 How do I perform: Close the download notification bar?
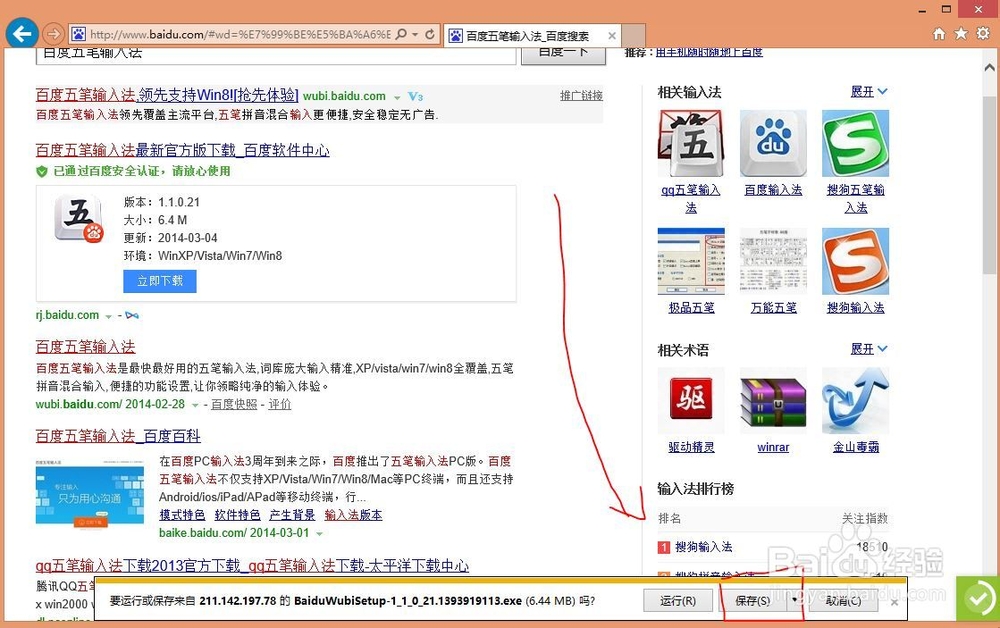click(x=894, y=601)
